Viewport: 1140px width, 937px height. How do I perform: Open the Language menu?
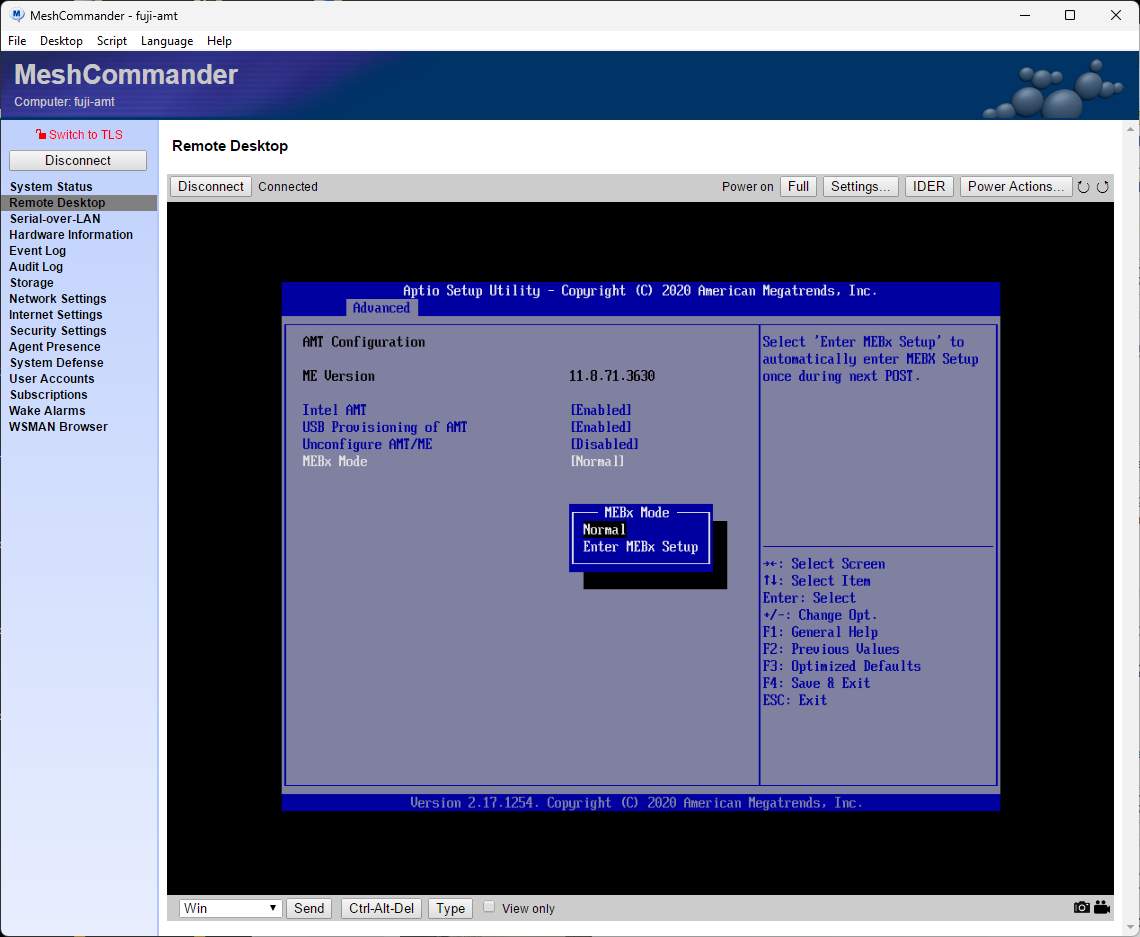tap(166, 41)
